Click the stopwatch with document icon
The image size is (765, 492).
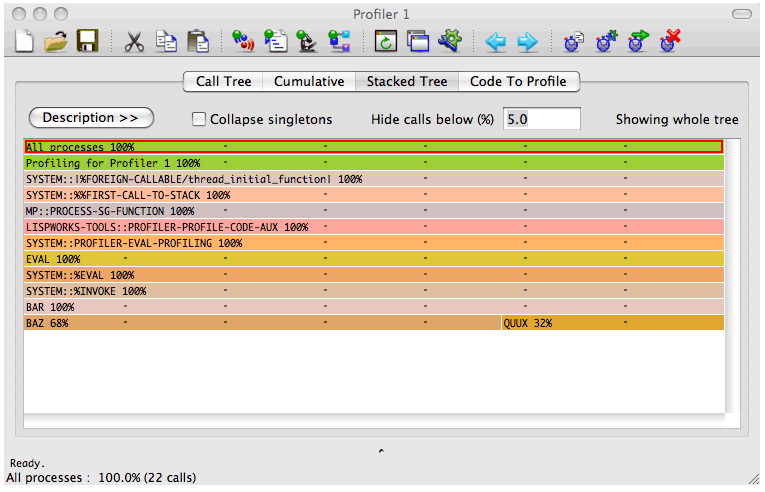pos(574,41)
